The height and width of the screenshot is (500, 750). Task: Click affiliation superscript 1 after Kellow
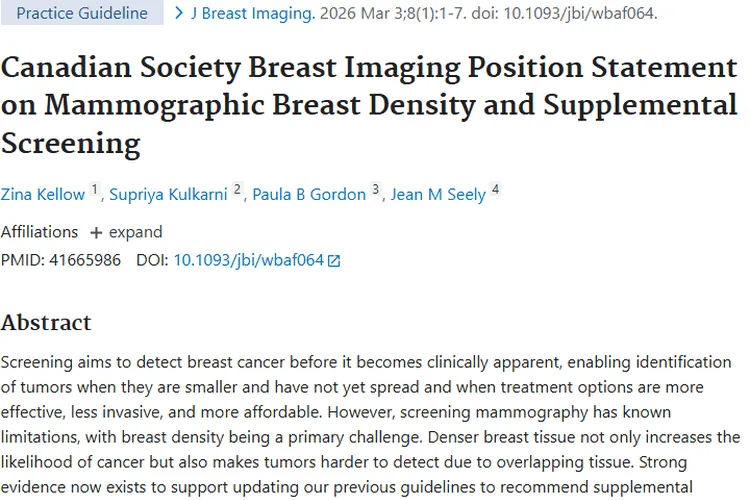95,189
